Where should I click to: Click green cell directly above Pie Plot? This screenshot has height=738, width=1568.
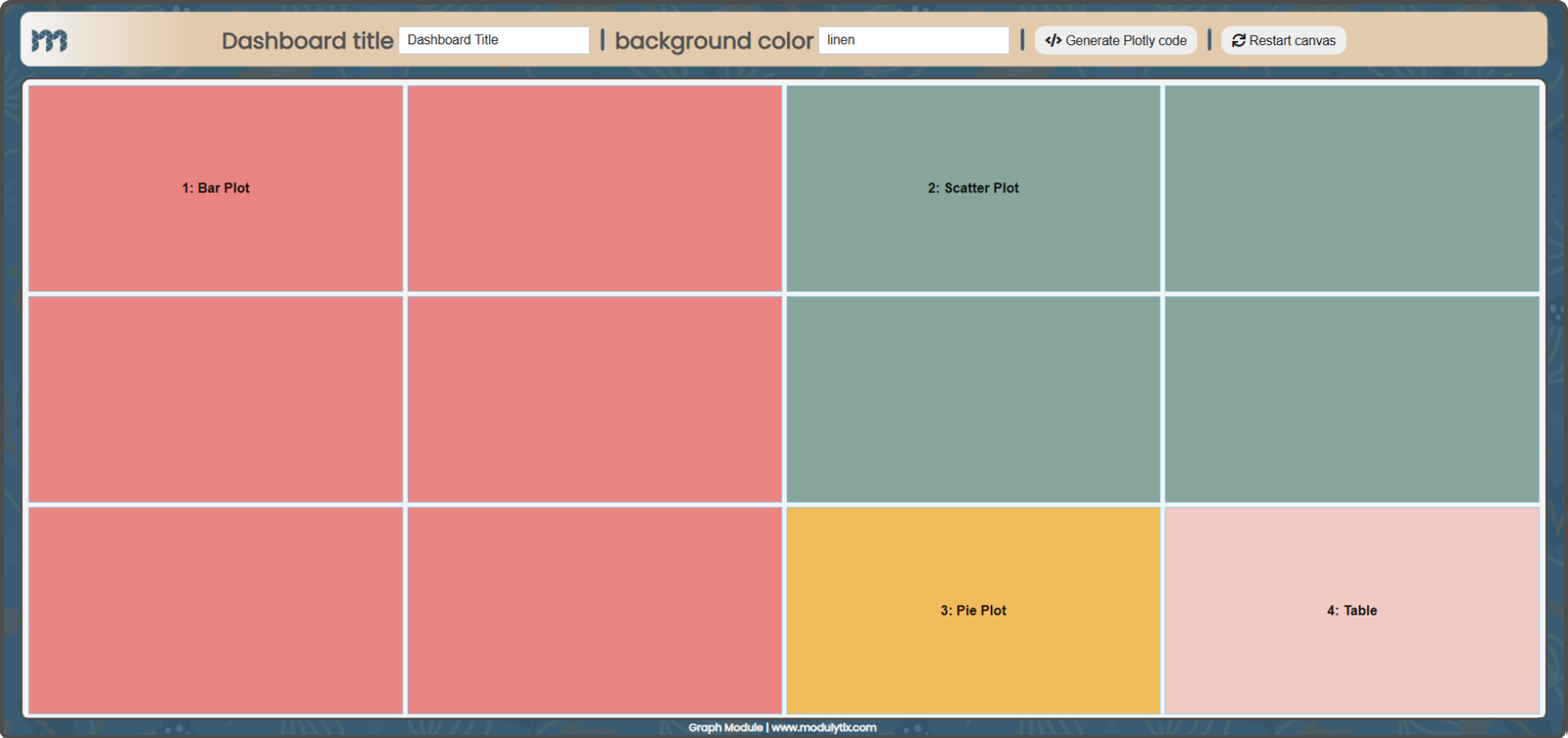click(973, 399)
